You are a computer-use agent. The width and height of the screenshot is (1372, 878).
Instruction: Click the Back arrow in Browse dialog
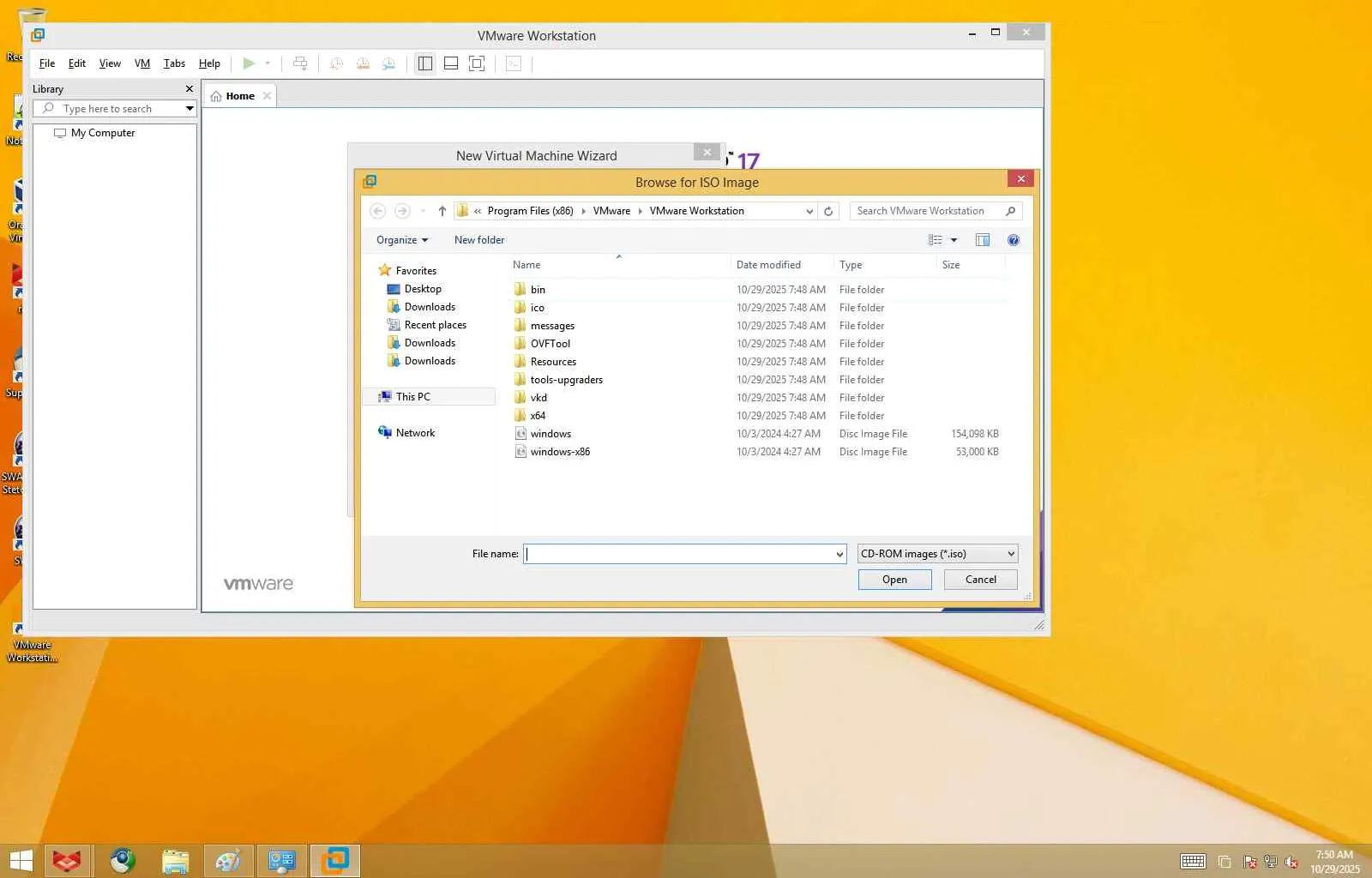(378, 211)
